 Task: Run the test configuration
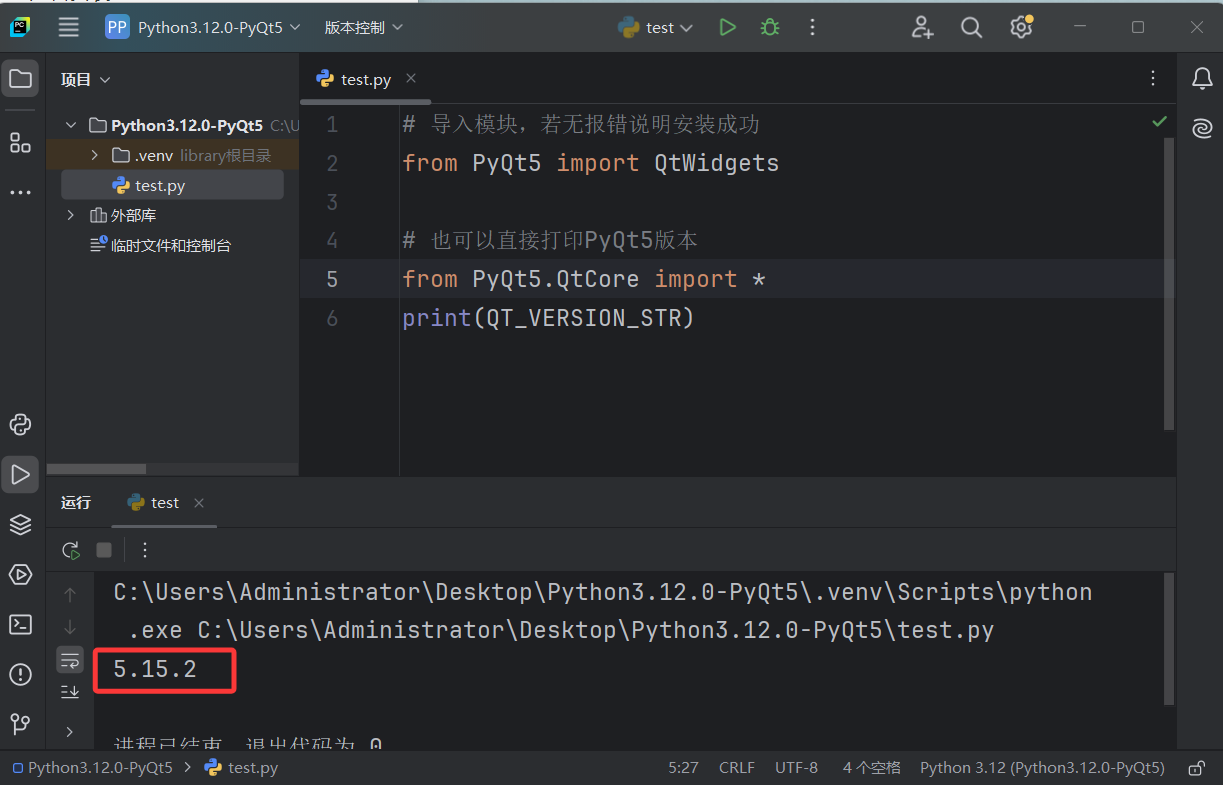click(x=727, y=28)
